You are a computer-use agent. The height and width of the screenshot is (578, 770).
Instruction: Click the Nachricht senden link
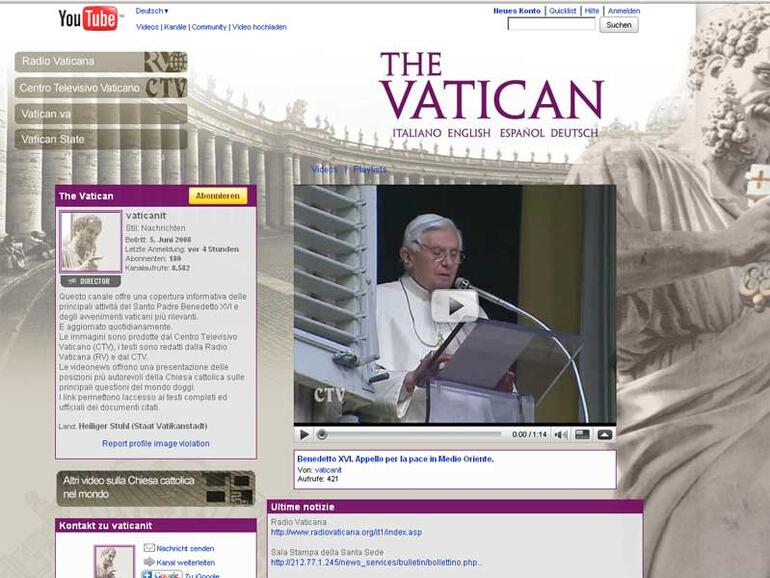point(185,549)
